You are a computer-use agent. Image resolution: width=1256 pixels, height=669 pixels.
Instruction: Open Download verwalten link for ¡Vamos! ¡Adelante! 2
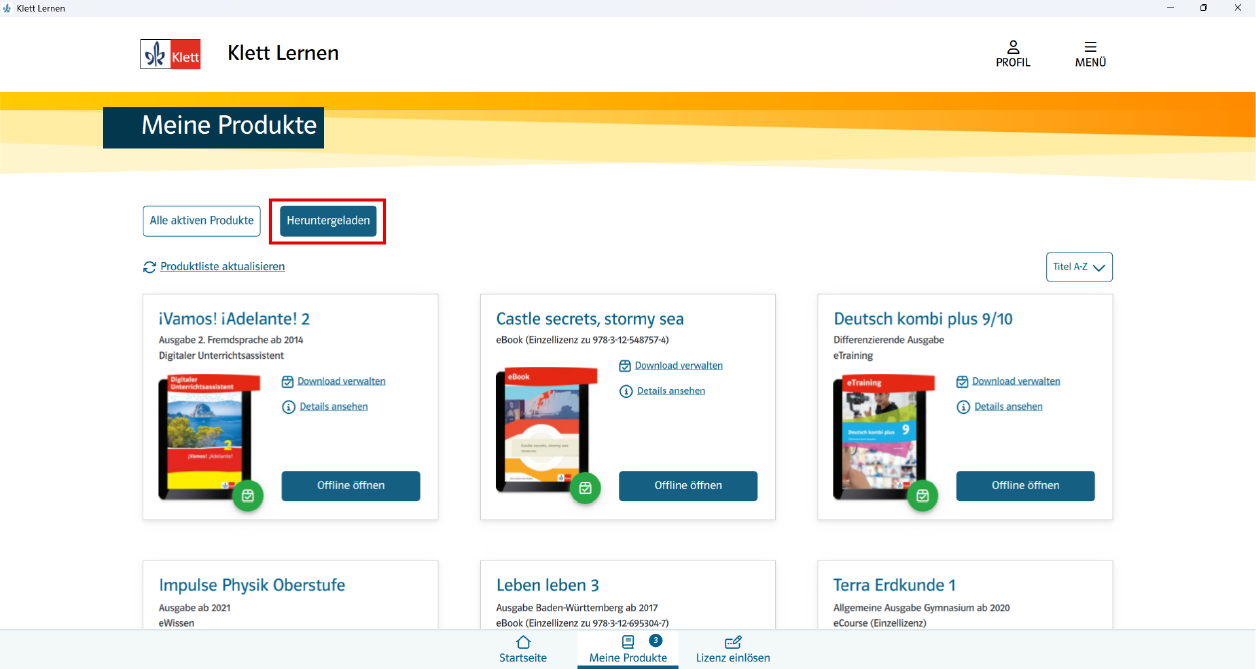pos(341,381)
